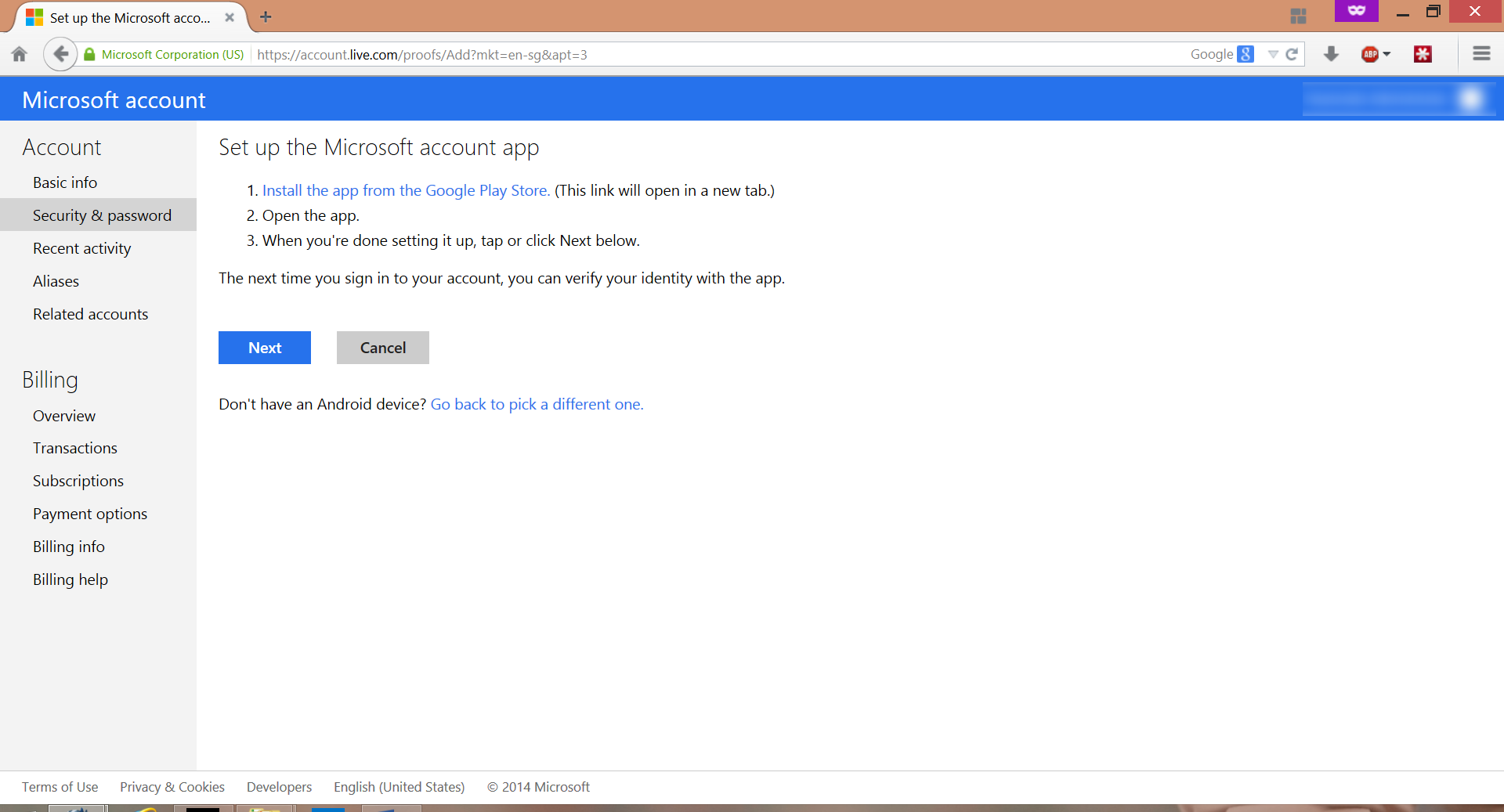1504x812 pixels.
Task: Click Install the app from Google Play Store link
Action: (x=406, y=190)
